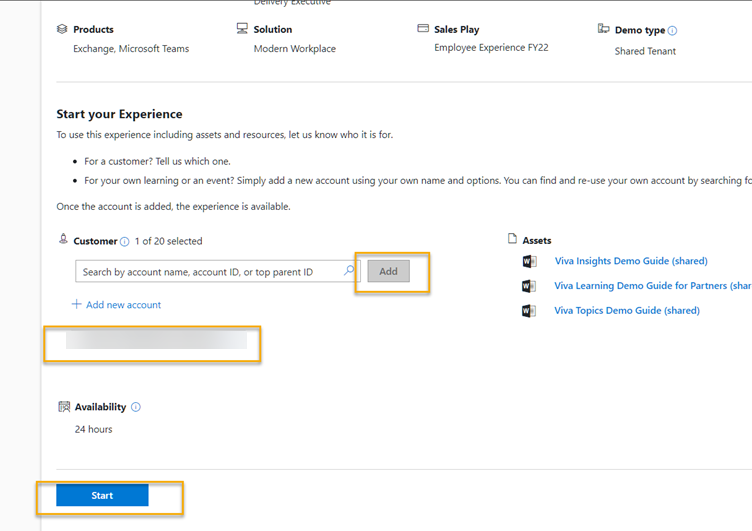The image size is (752, 531).
Task: Click "Once the account is added" sentence
Action: [x=173, y=207]
